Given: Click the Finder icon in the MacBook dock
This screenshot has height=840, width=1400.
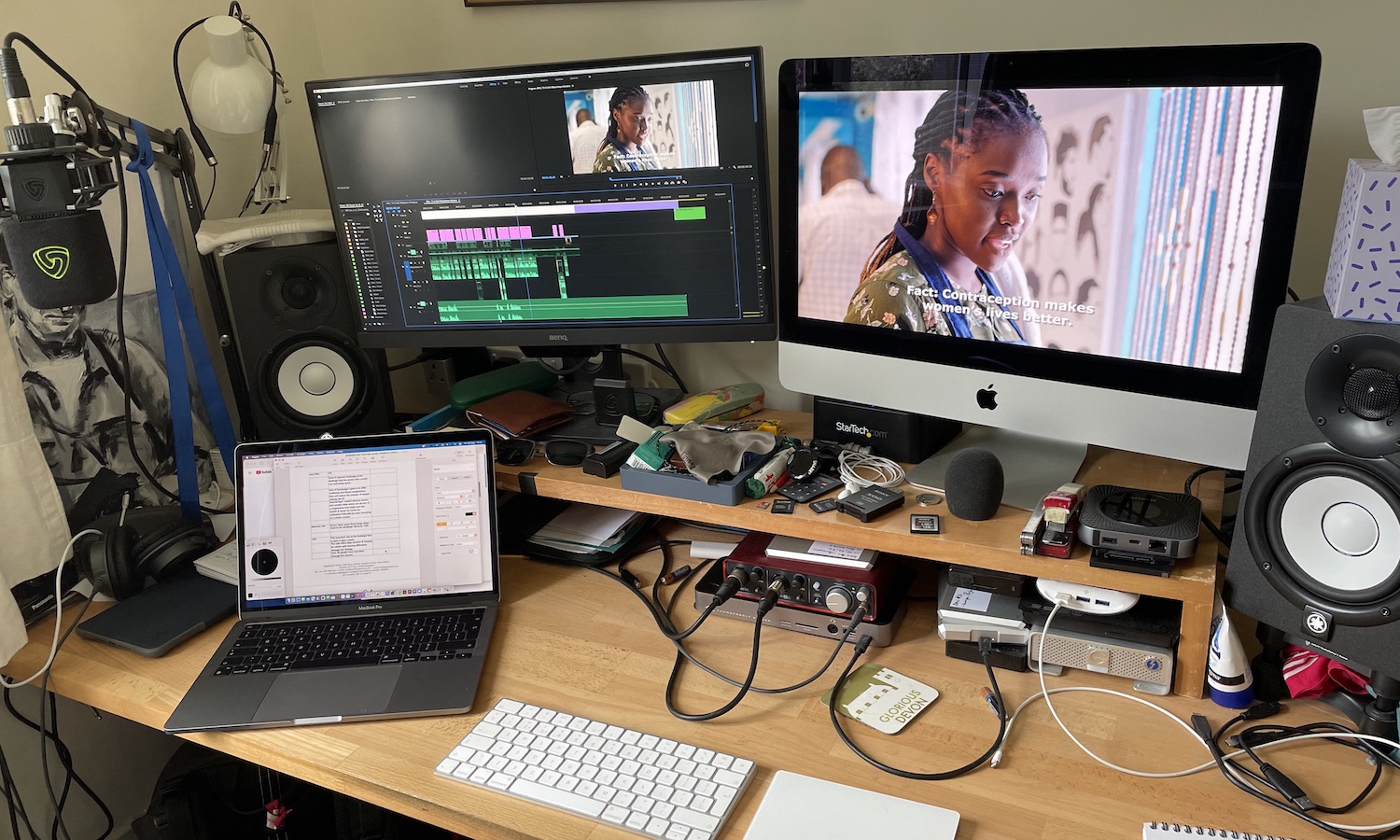Looking at the screenshot, I should click(287, 601).
